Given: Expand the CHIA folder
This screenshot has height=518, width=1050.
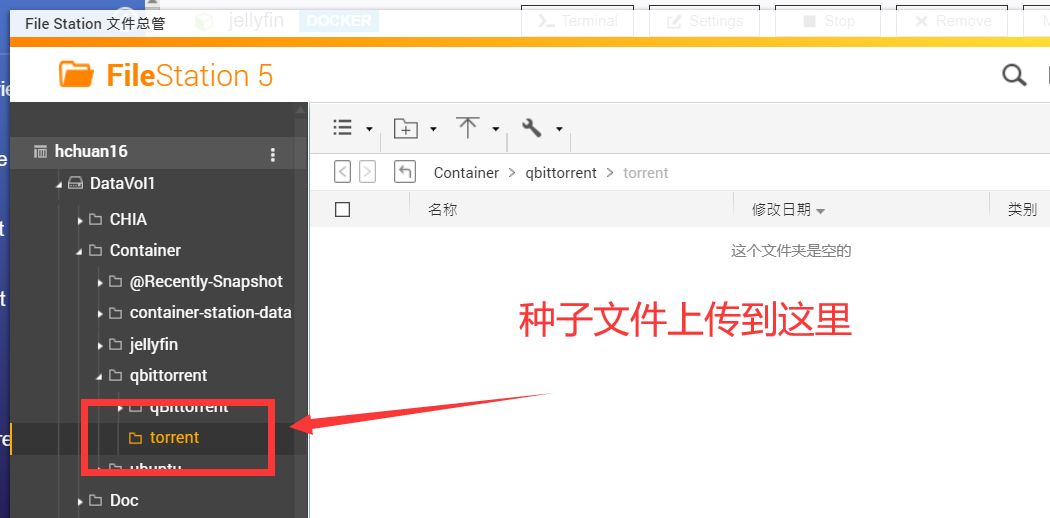Looking at the screenshot, I should [x=80, y=220].
